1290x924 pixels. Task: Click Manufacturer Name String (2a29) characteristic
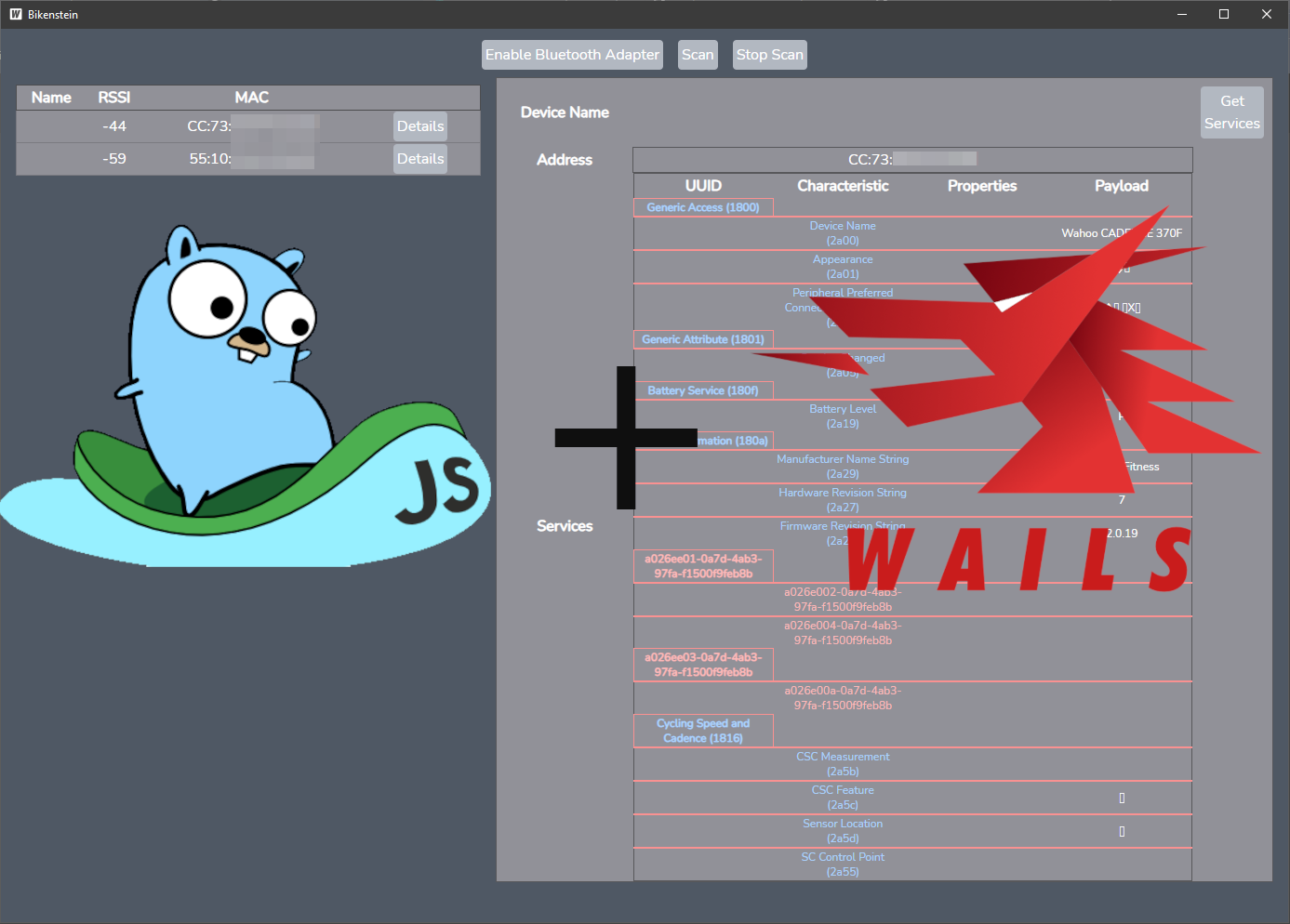pos(843,467)
